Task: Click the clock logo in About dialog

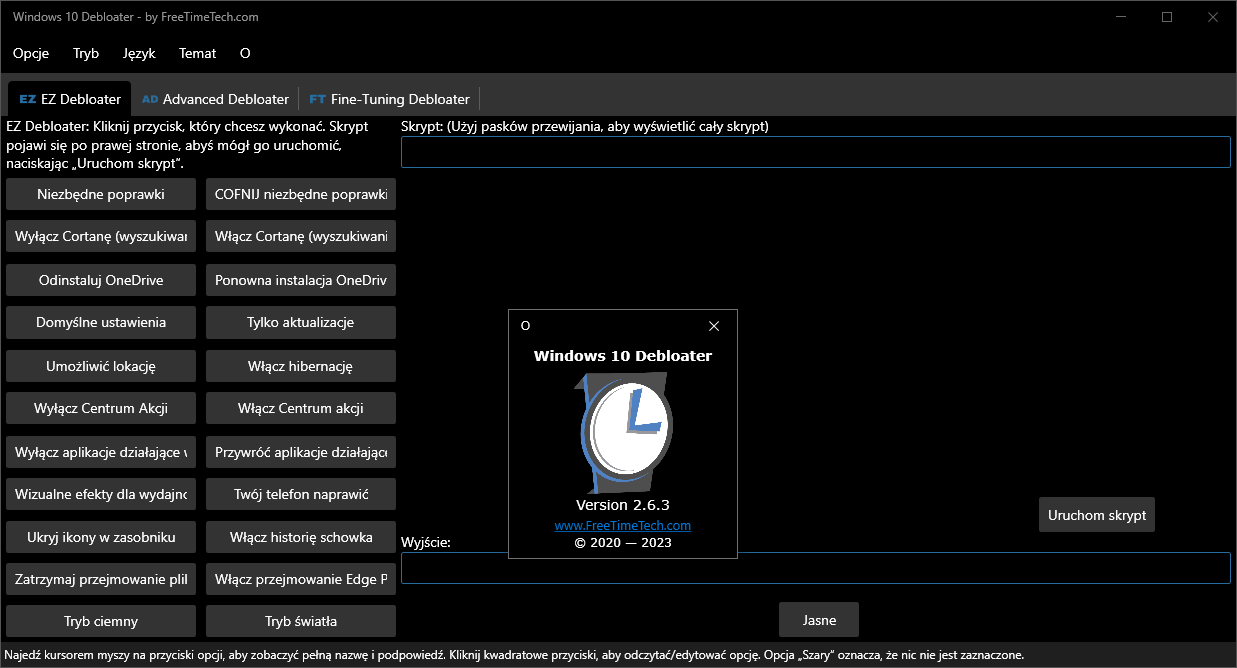Action: point(623,432)
